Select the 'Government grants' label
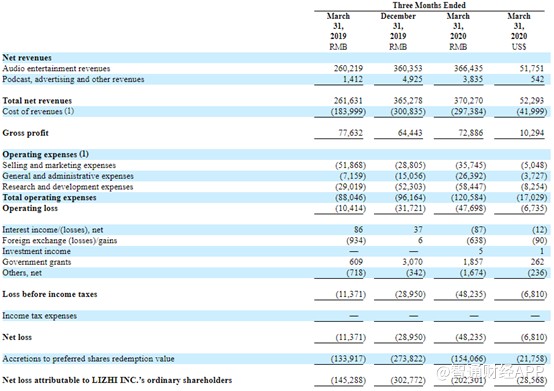Image resolution: width=554 pixels, height=391 pixels. pyautogui.click(x=37, y=262)
